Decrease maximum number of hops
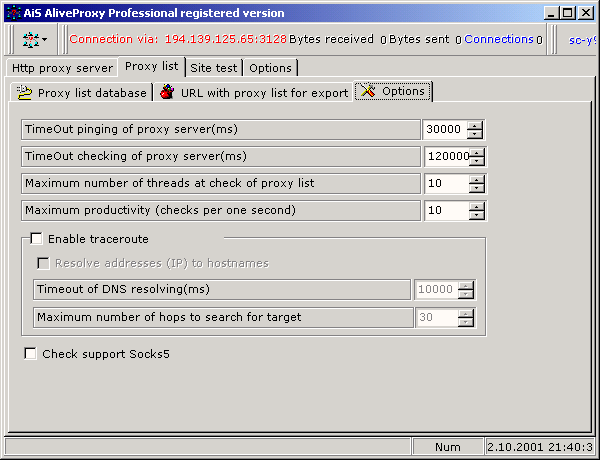Image resolution: width=600 pixels, height=460 pixels. (x=466, y=322)
